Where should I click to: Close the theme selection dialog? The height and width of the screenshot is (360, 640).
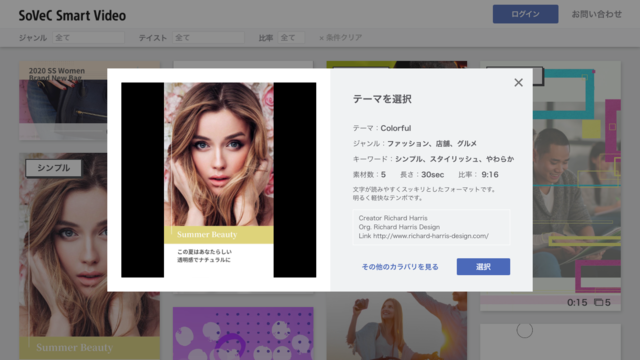(518, 82)
